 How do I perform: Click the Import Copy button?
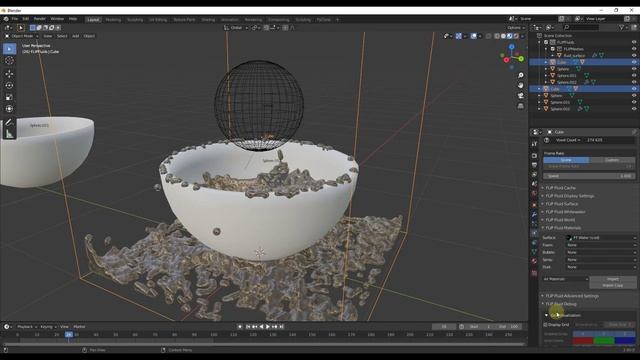tap(613, 285)
